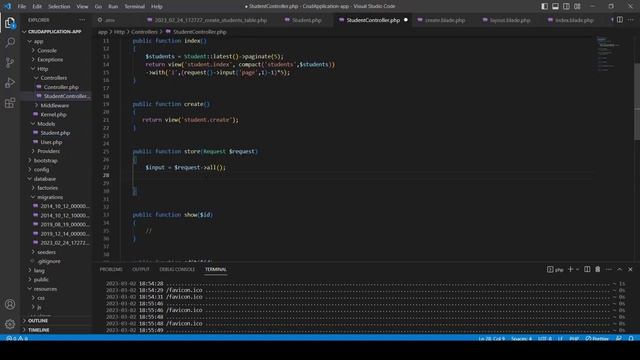Image resolution: width=640 pixels, height=360 pixels.
Task: Click the VS Code logo icon
Action: [x=8, y=6]
